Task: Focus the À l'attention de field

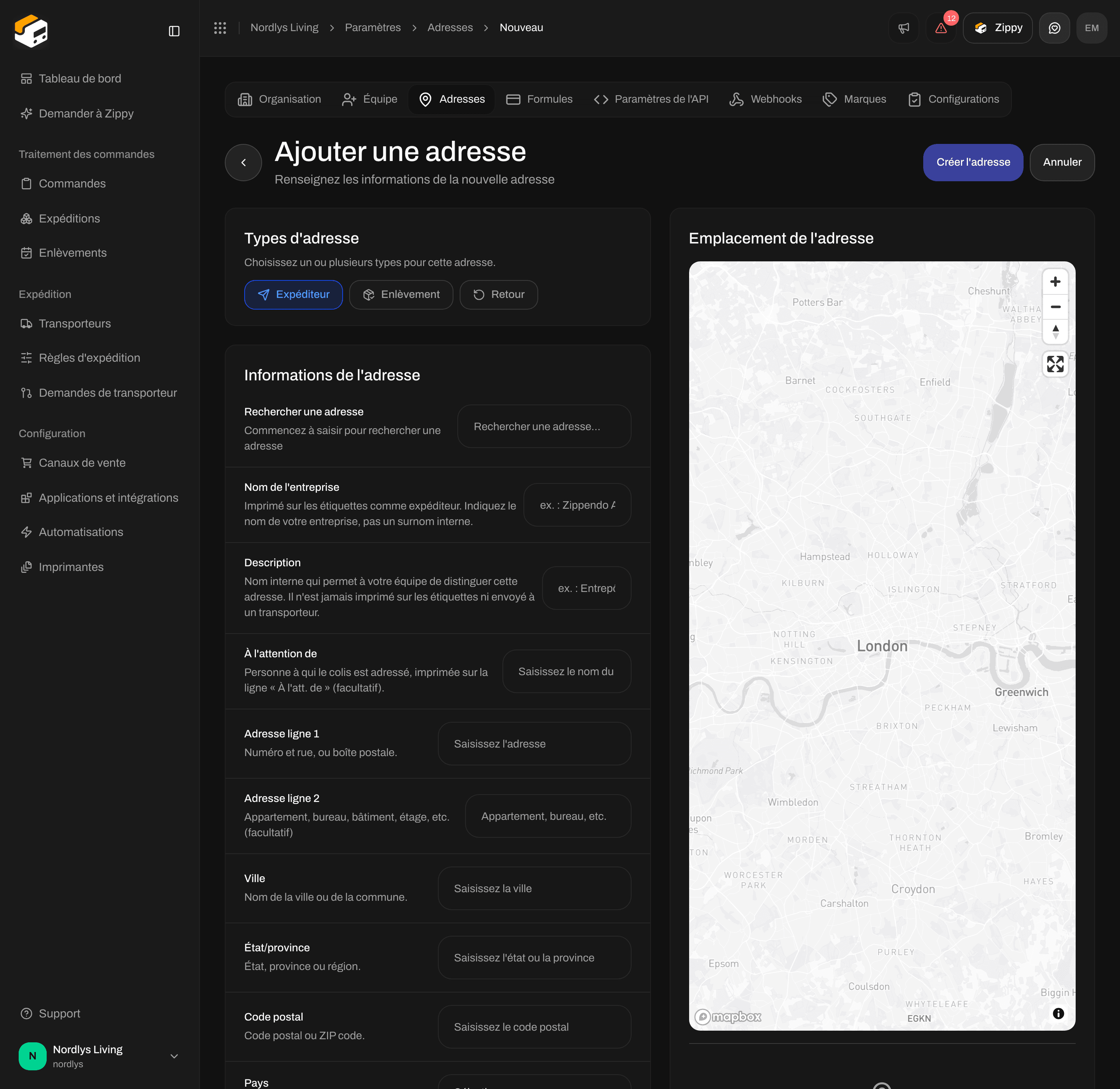Action: click(x=566, y=671)
